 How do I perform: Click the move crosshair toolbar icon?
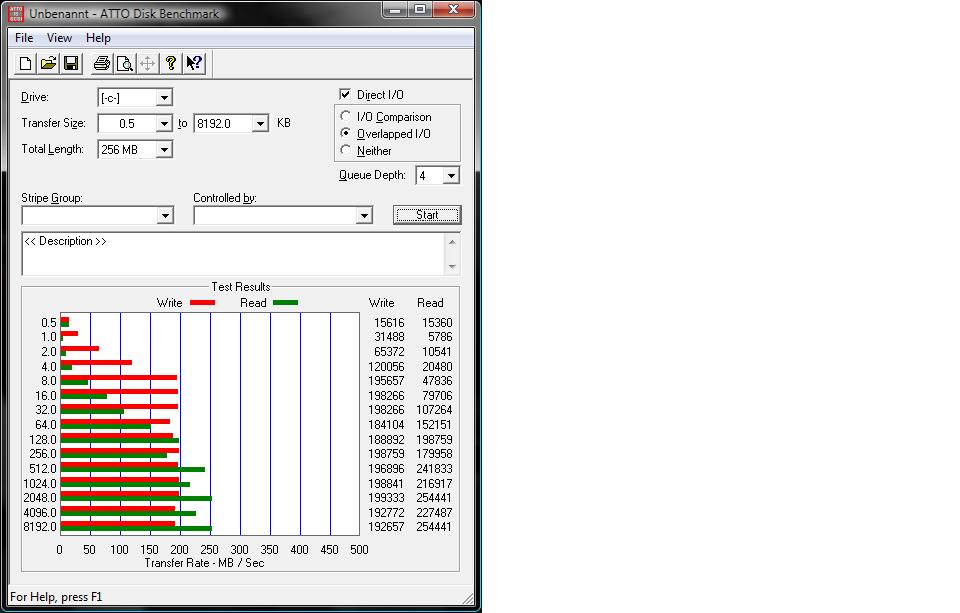click(148, 64)
